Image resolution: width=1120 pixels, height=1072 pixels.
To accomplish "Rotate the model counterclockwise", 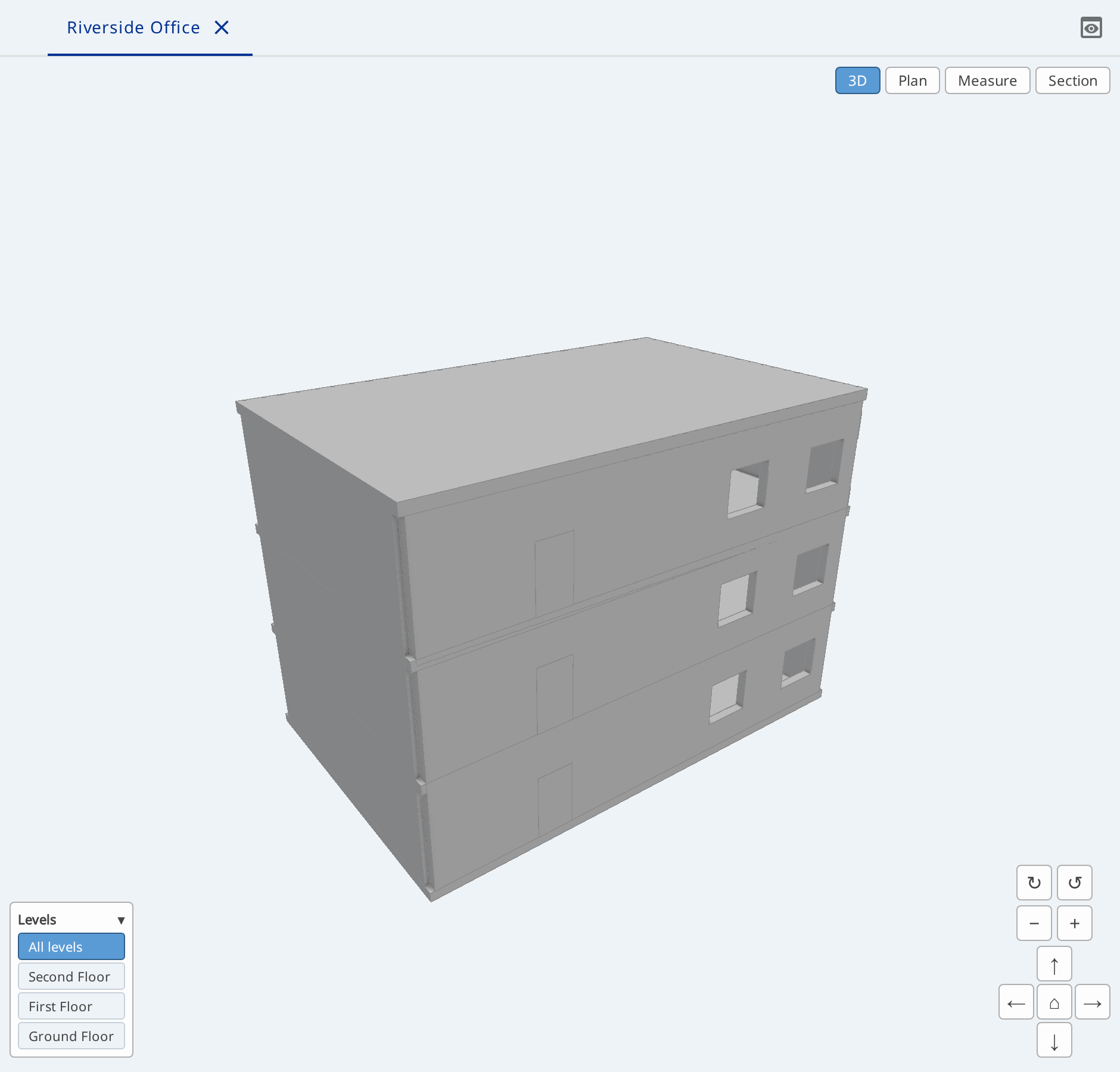I will pyautogui.click(x=1074, y=883).
